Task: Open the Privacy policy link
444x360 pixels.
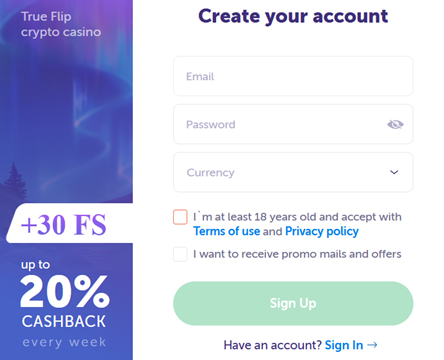Action: [x=322, y=231]
